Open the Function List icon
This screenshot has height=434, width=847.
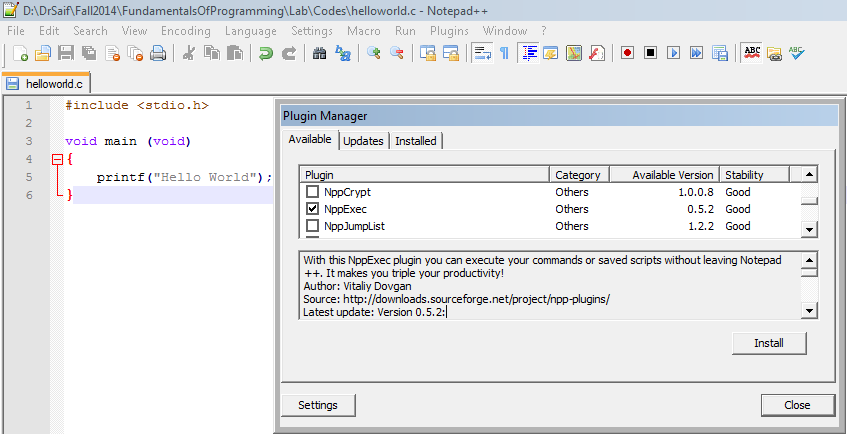[x=597, y=53]
